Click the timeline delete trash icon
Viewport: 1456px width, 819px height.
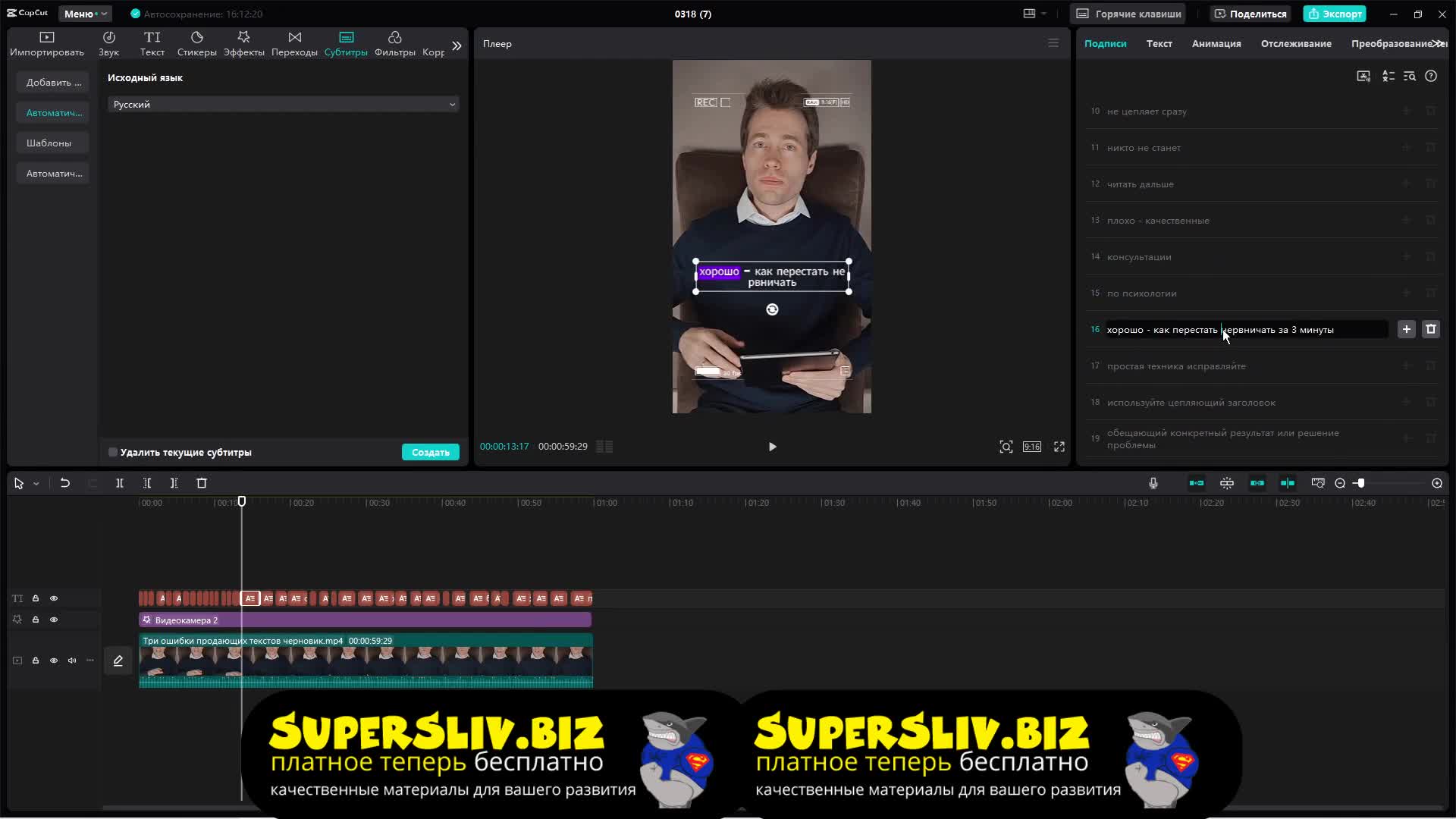(202, 483)
